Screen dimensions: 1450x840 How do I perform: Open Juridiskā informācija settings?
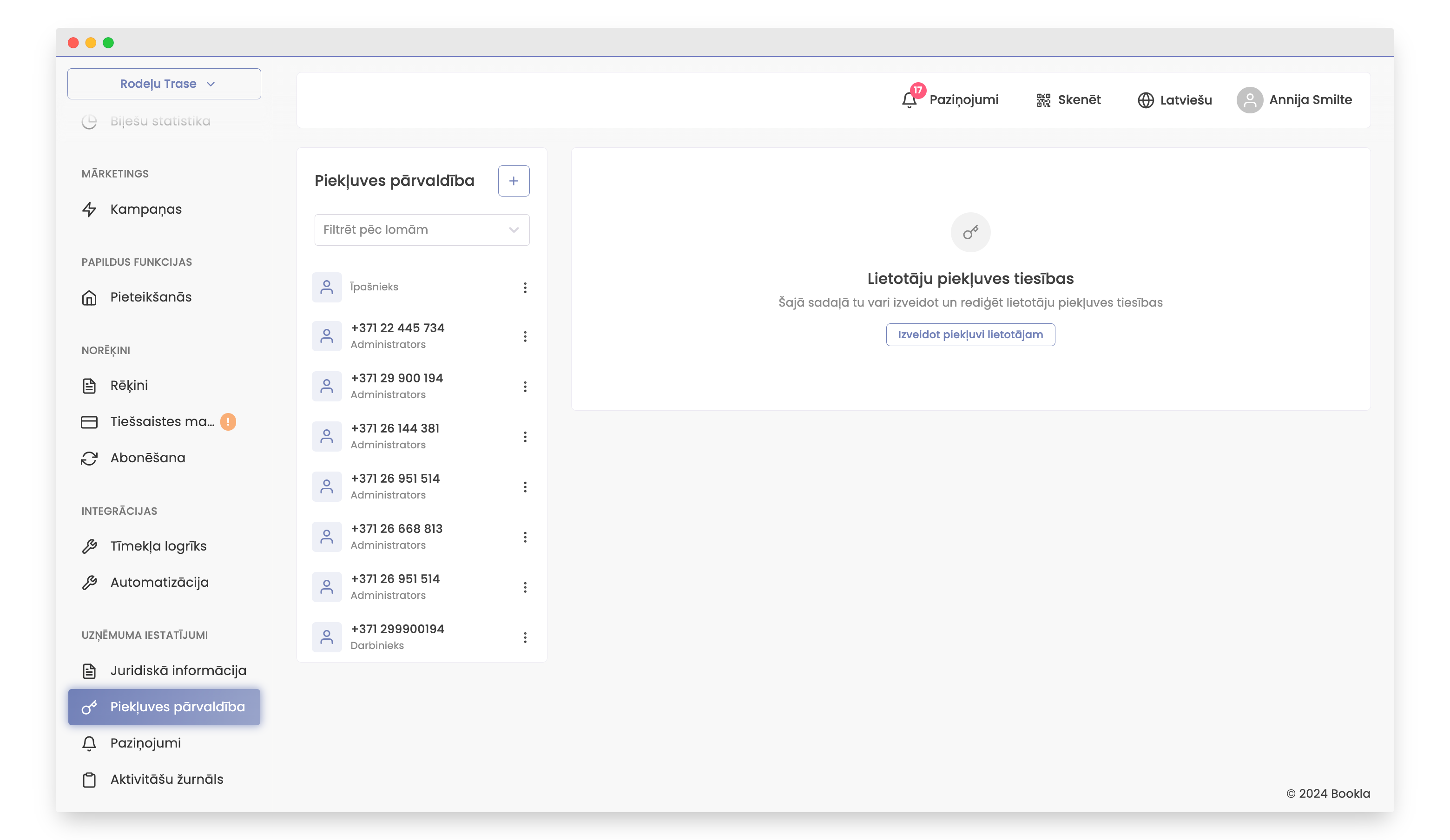[178, 670]
